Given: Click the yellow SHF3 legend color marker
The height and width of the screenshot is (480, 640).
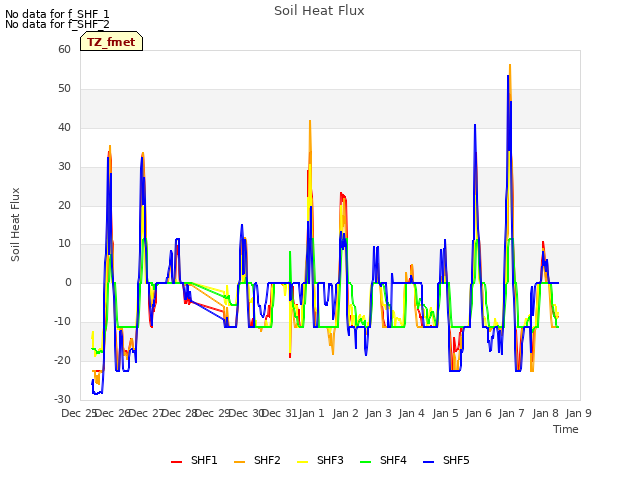Looking at the screenshot, I should [x=302, y=462].
